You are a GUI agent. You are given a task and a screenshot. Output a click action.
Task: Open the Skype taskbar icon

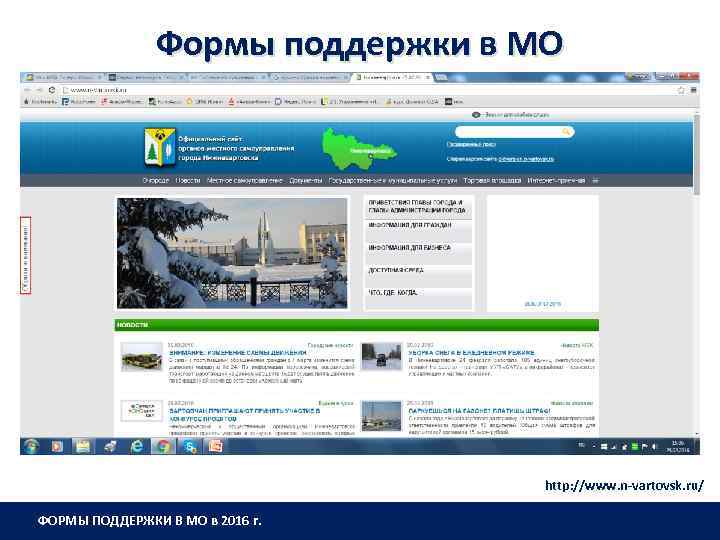click(190, 446)
